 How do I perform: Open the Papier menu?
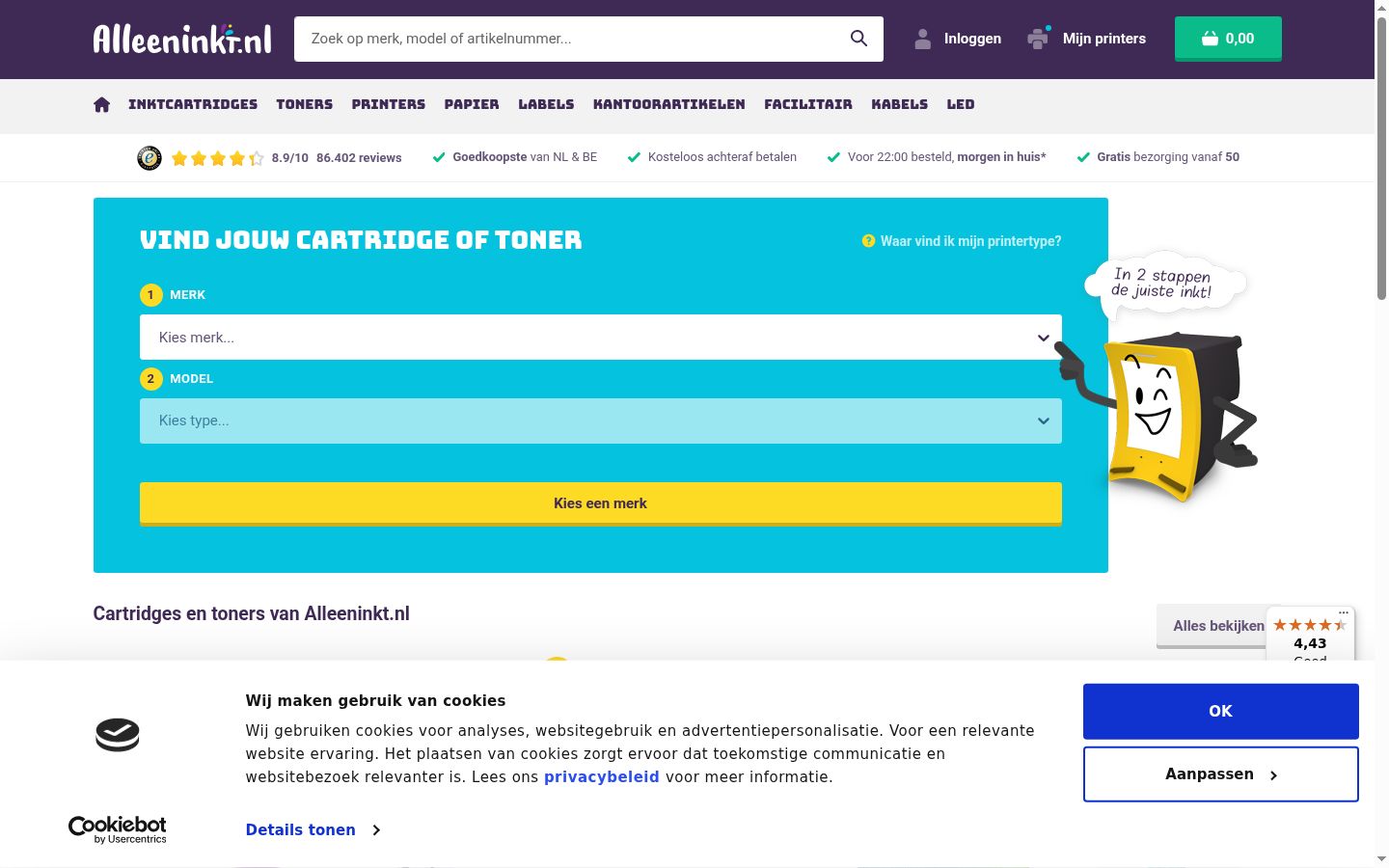tap(472, 104)
